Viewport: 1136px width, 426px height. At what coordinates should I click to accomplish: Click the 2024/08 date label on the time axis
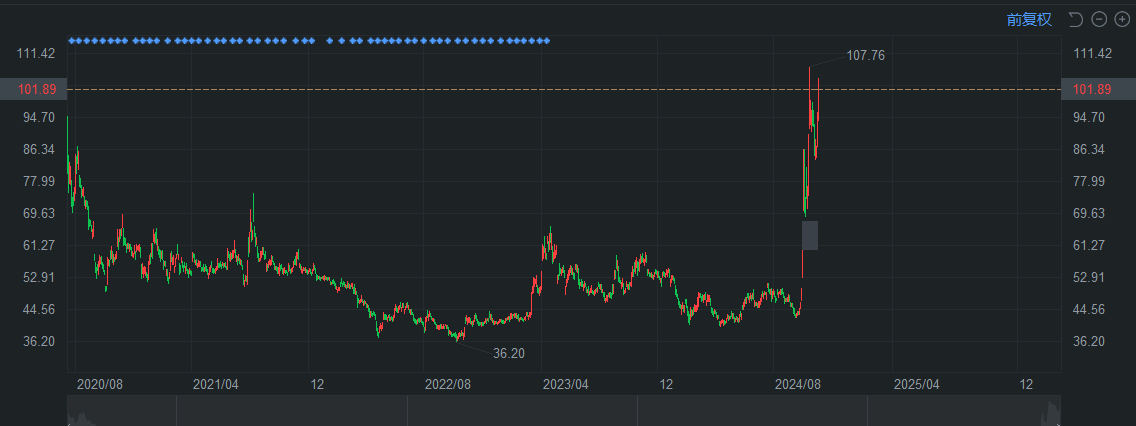click(x=798, y=384)
